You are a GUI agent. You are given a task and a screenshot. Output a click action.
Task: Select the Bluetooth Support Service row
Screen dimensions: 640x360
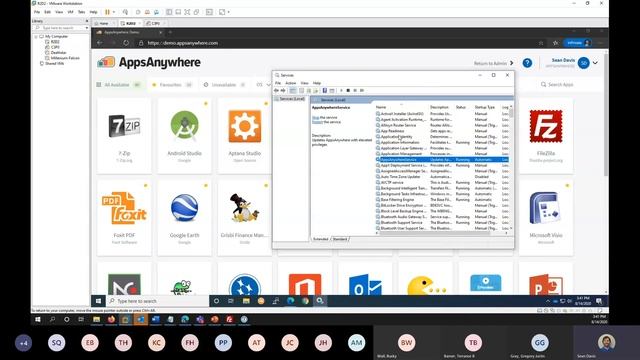[x=442, y=222]
